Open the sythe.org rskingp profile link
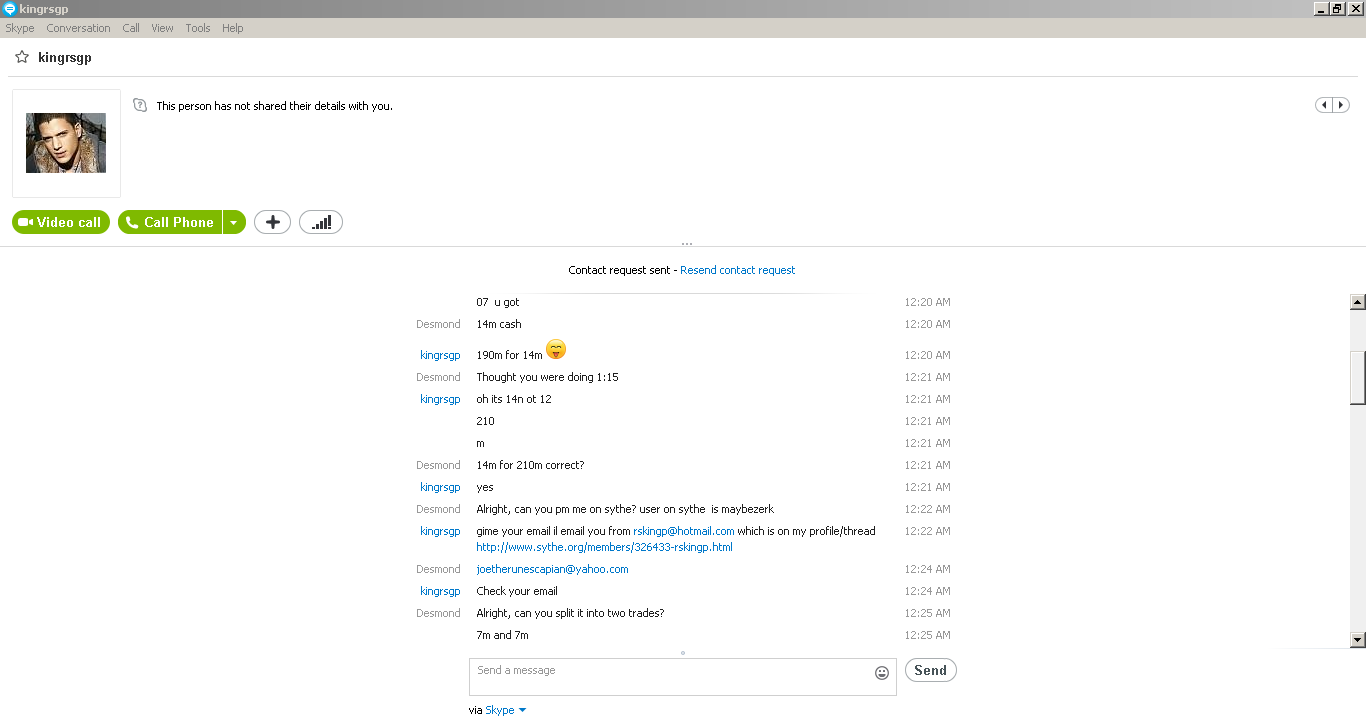Image resolution: width=1366 pixels, height=724 pixels. (x=604, y=547)
